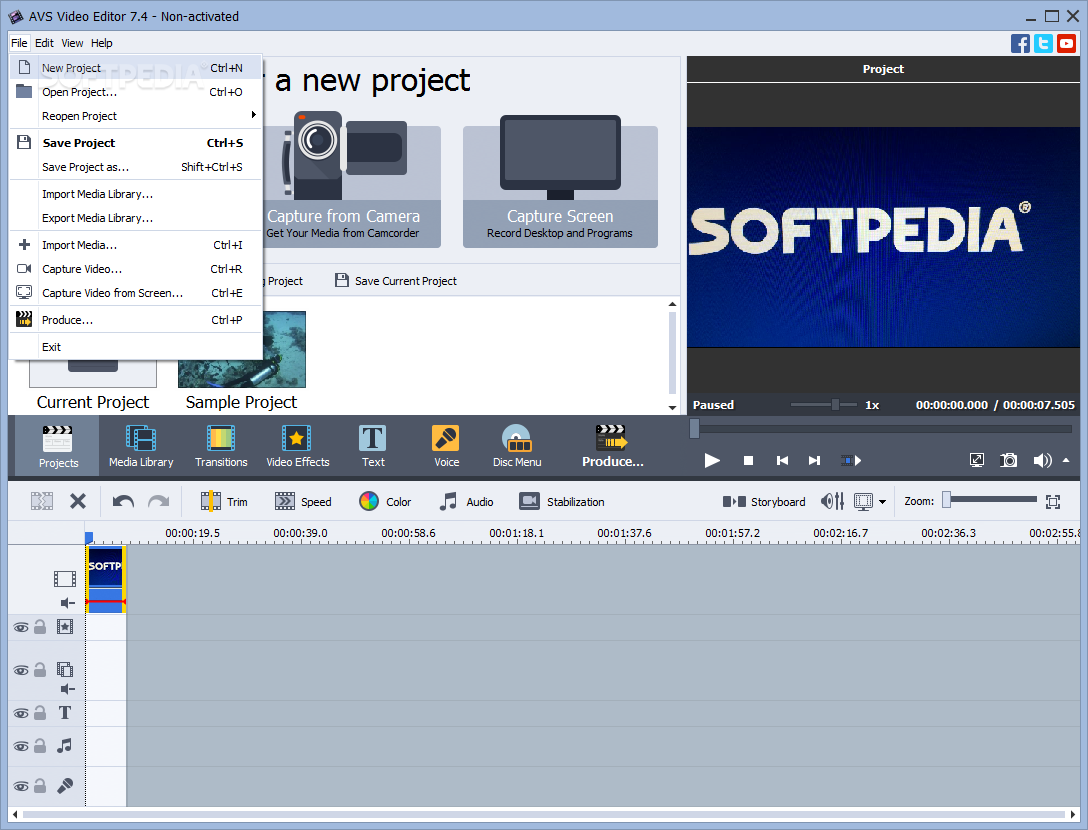Open the Edit menu
The image size is (1088, 830).
pos(44,43)
